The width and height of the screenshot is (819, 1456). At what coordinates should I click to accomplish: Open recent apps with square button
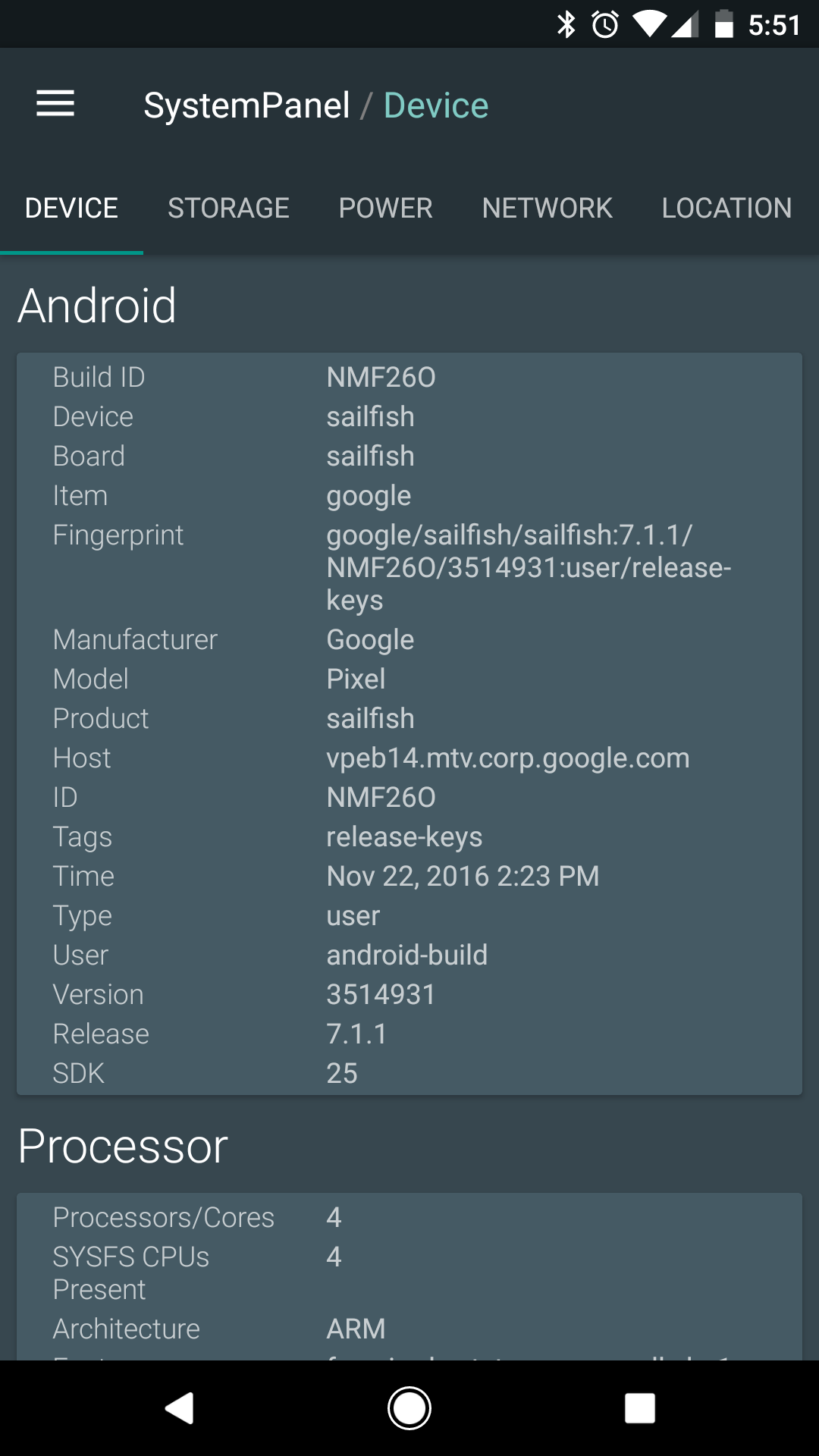(x=639, y=1408)
